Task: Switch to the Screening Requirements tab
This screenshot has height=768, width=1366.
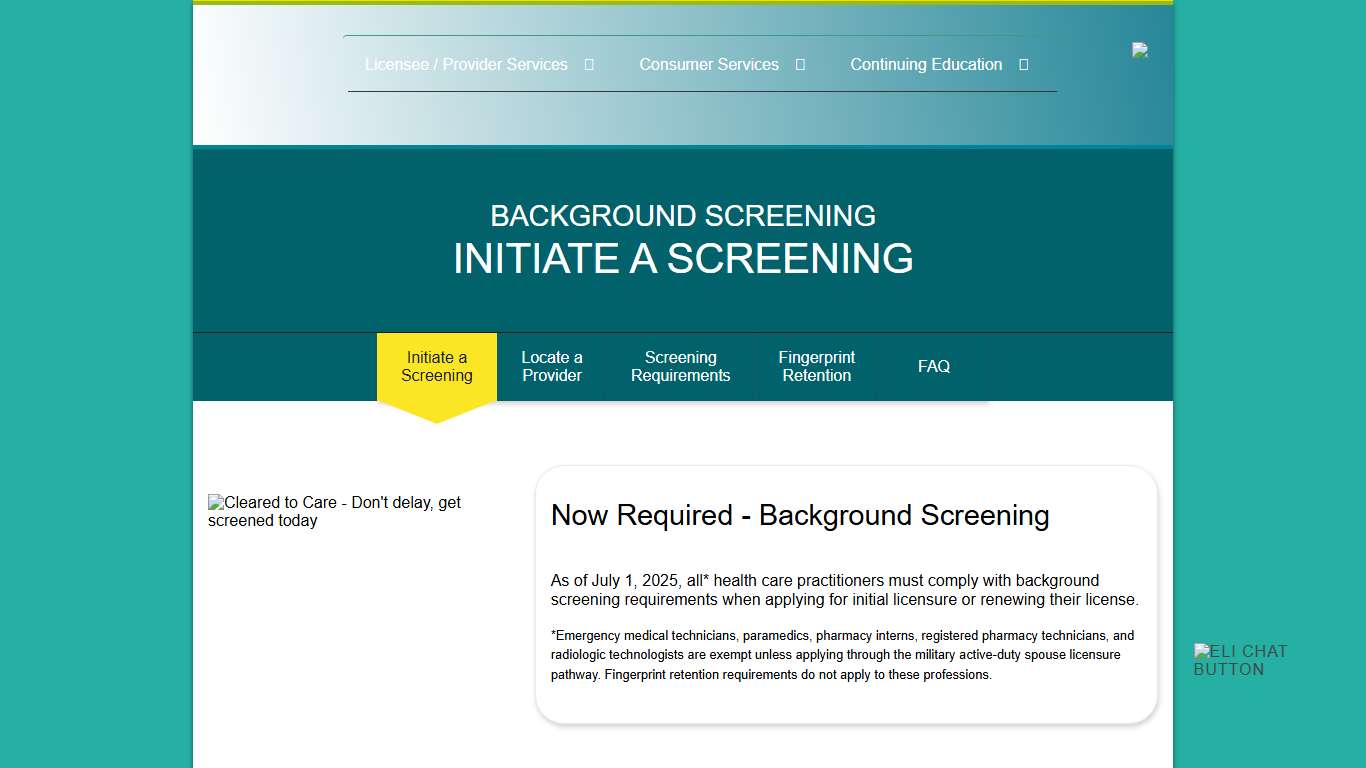Action: (x=680, y=366)
